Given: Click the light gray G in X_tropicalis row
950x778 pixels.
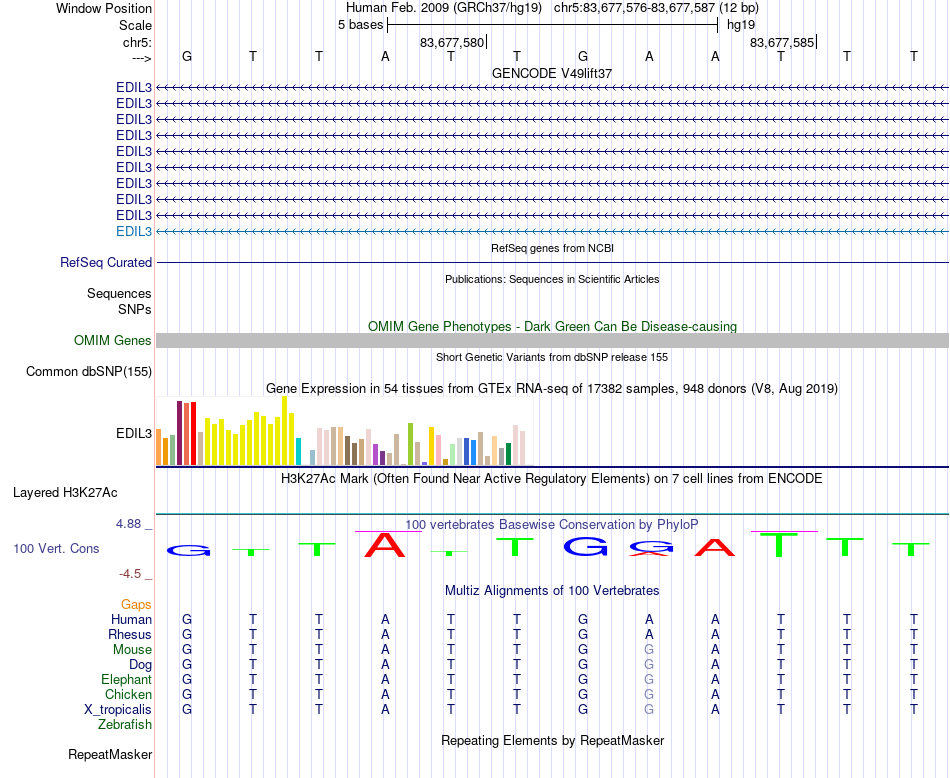Looking at the screenshot, I should pos(649,710).
